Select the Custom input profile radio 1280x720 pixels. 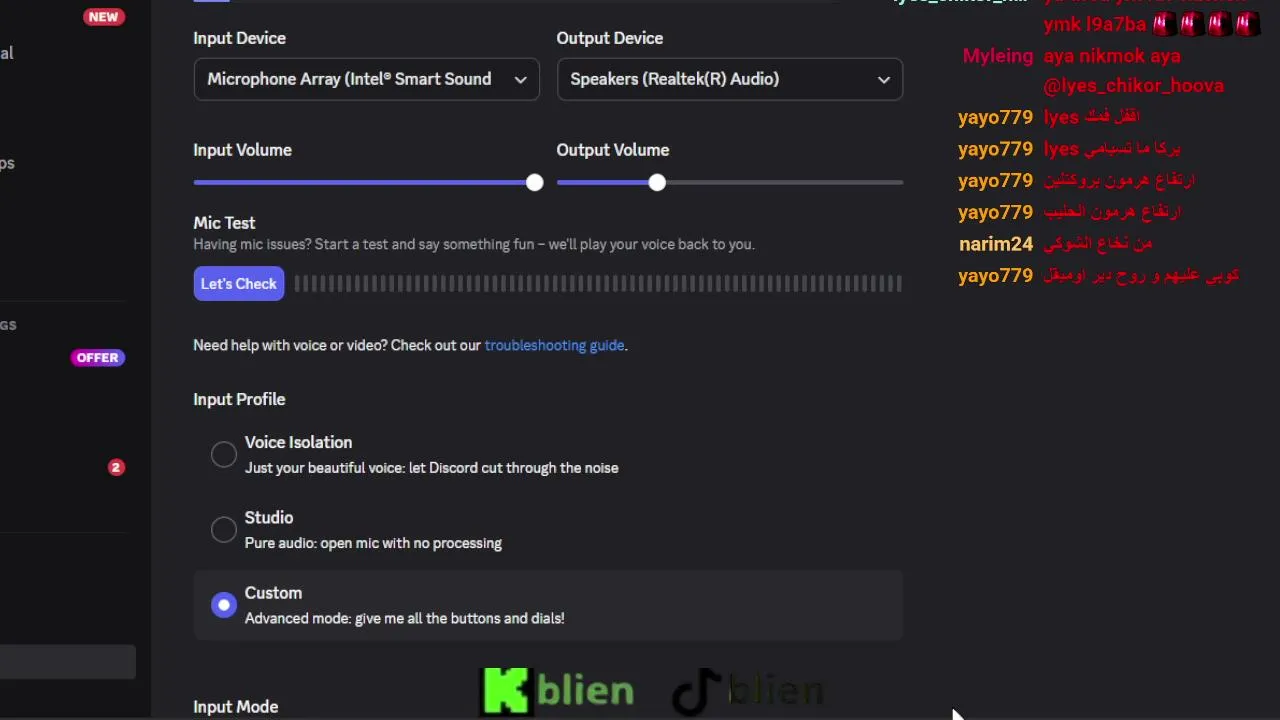224,605
